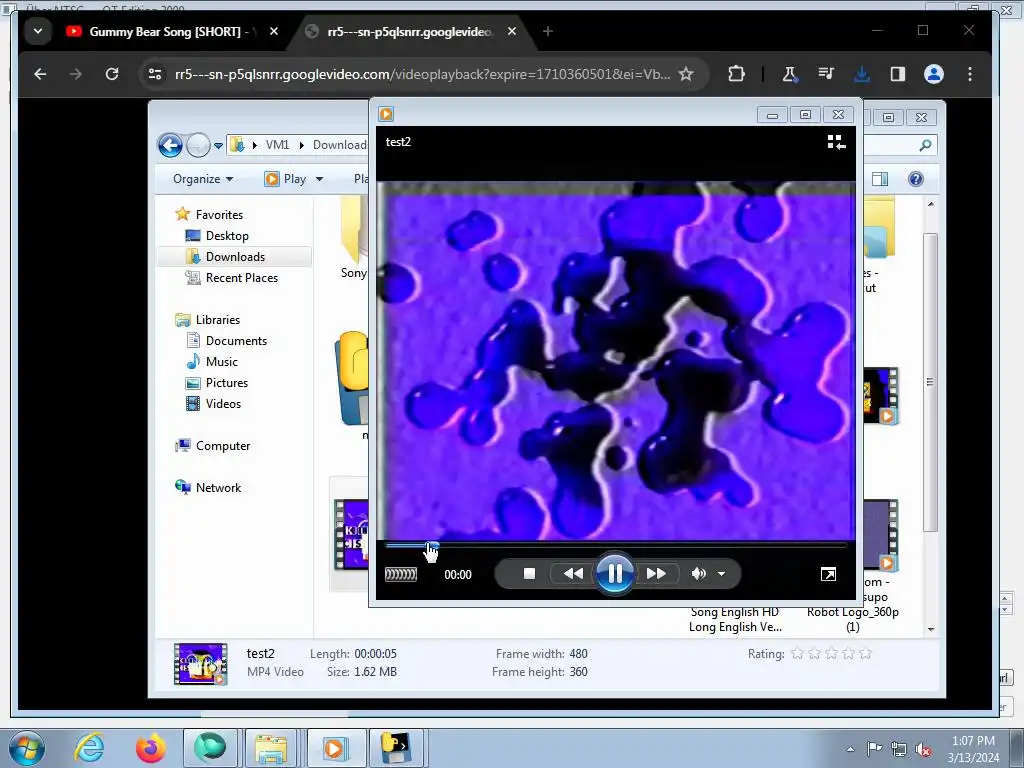Open the browser profile icon
The image size is (1024, 768).
click(934, 74)
